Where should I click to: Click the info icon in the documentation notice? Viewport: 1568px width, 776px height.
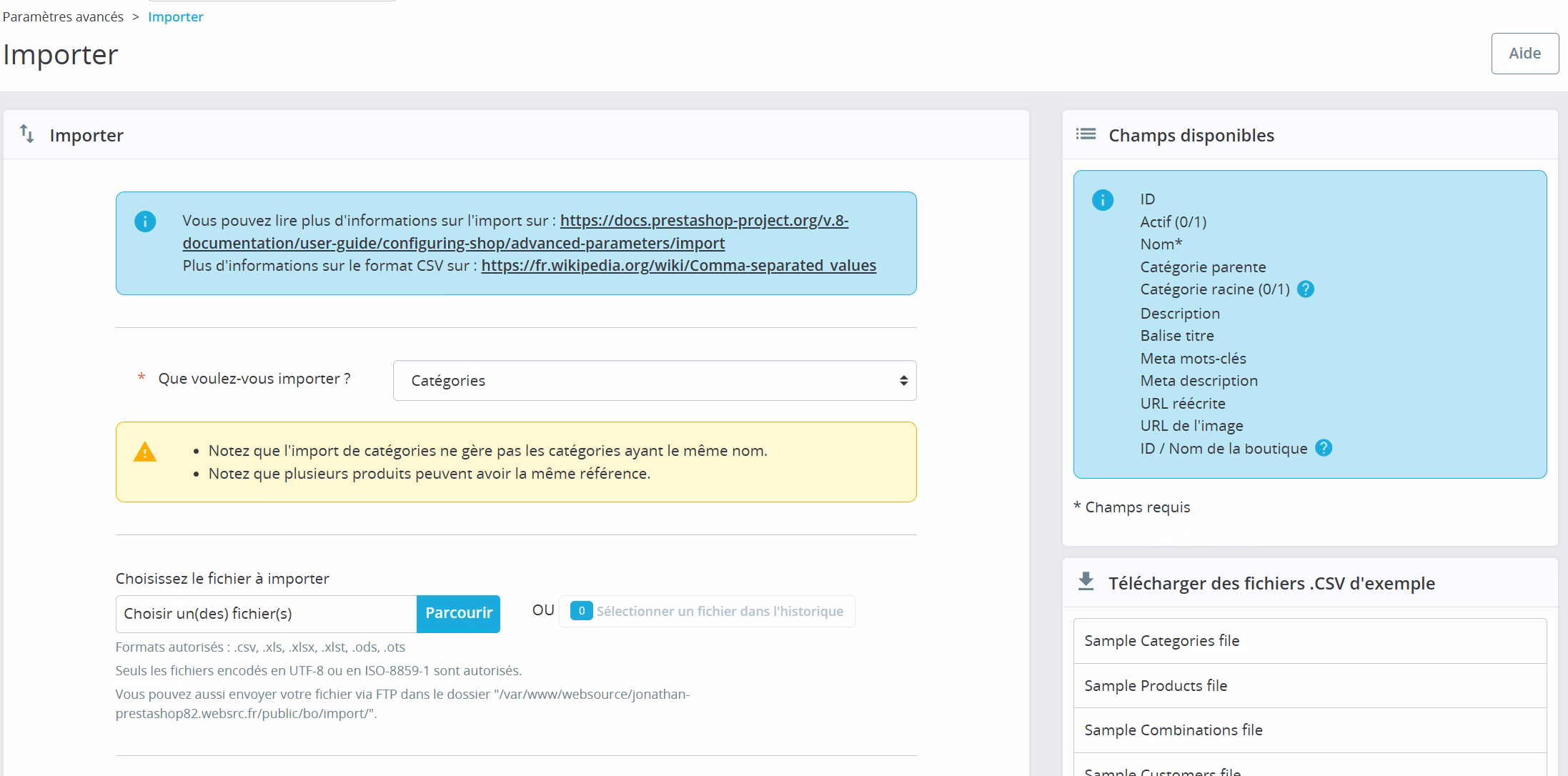click(x=145, y=222)
